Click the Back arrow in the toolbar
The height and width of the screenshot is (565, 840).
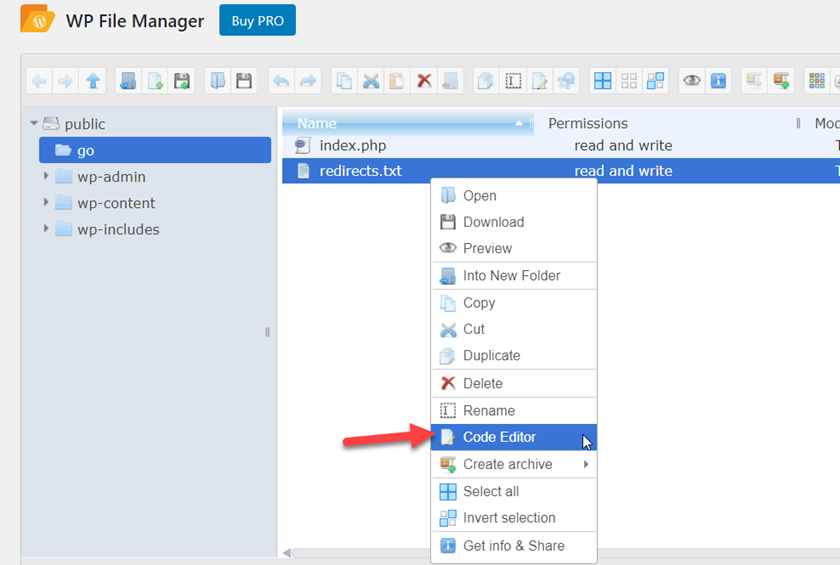(x=39, y=81)
